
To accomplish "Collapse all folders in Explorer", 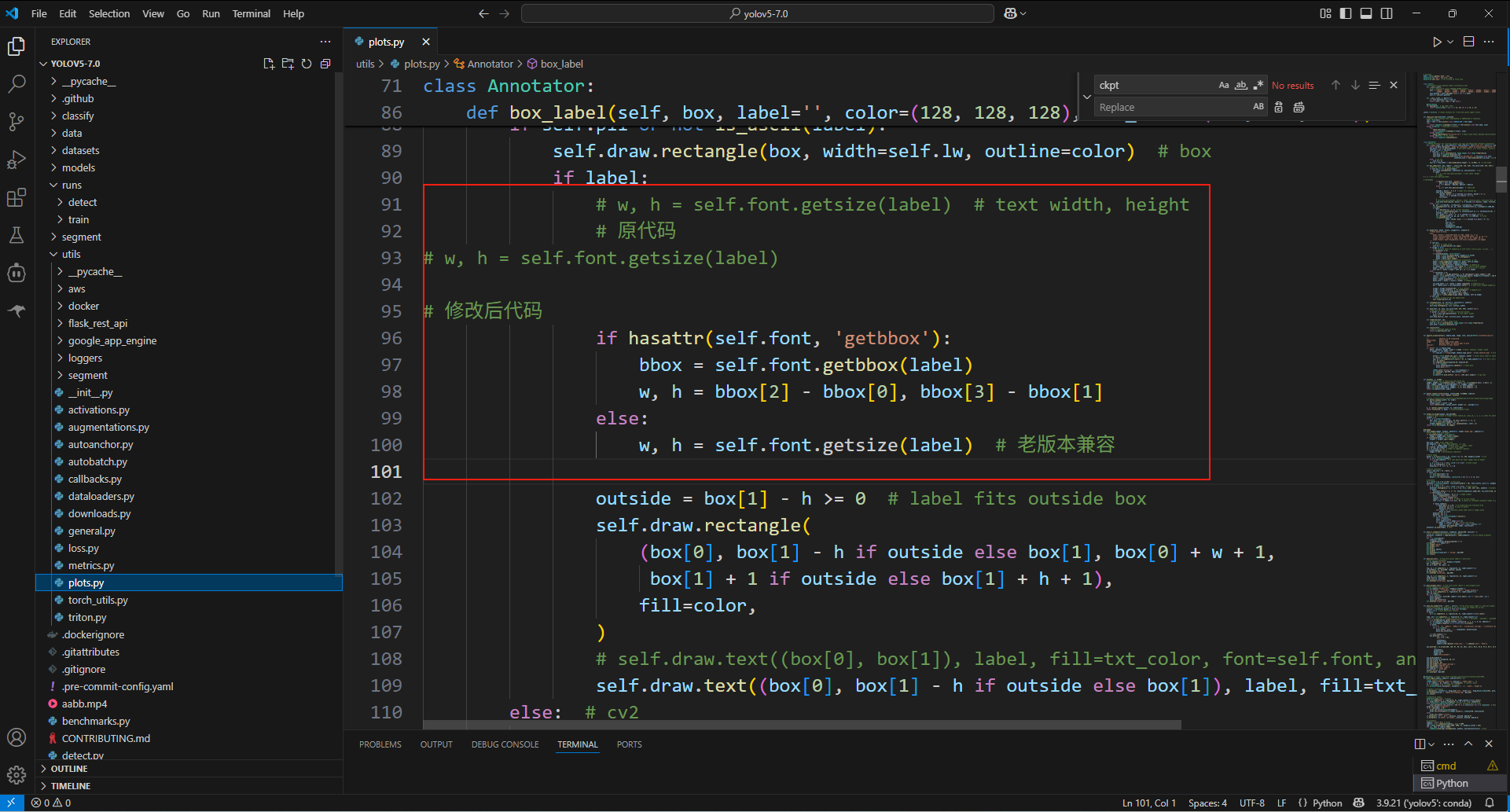I will 325,64.
